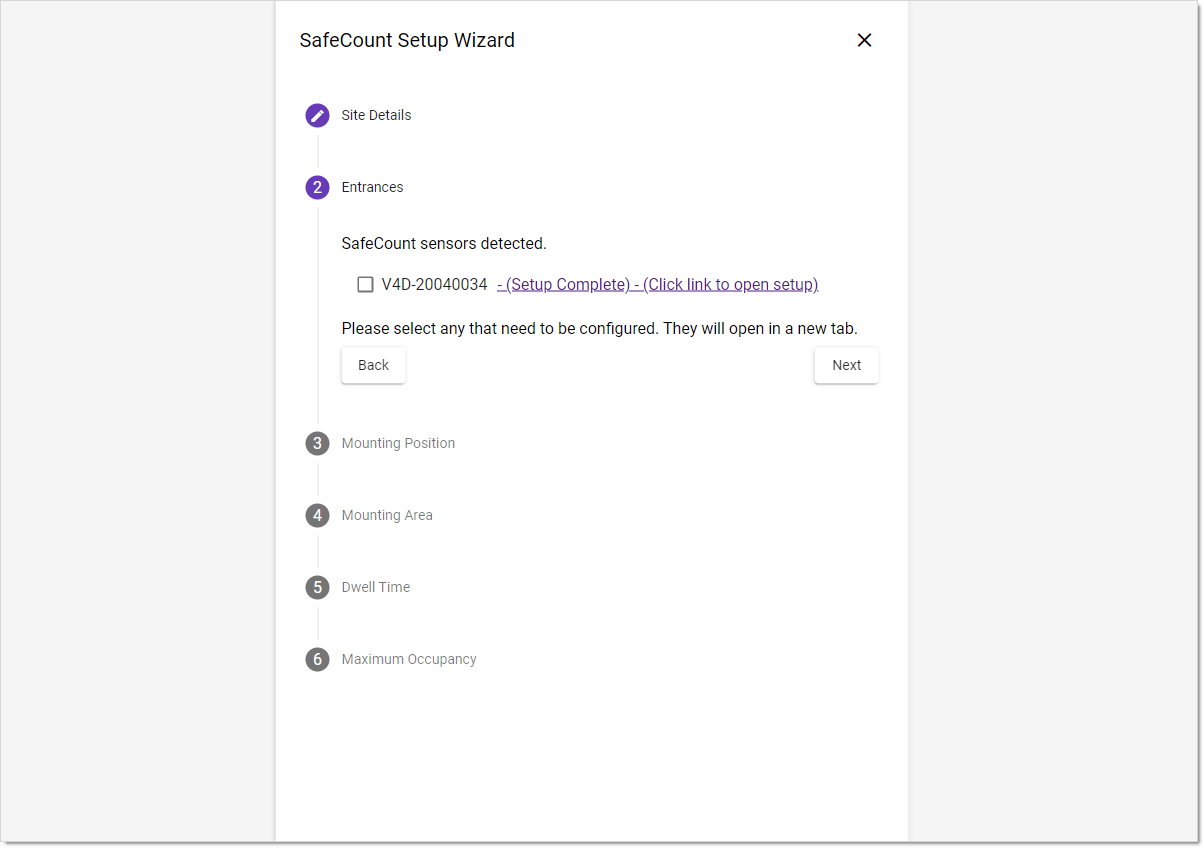Image resolution: width=1204 pixels, height=848 pixels.
Task: Click the step 6 circle icon
Action: click(317, 659)
